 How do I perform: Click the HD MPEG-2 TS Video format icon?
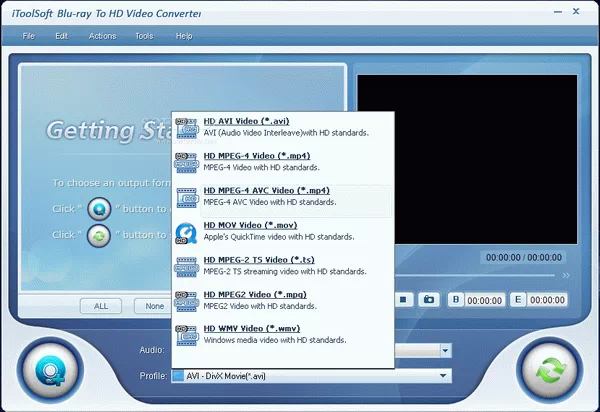pyautogui.click(x=187, y=267)
